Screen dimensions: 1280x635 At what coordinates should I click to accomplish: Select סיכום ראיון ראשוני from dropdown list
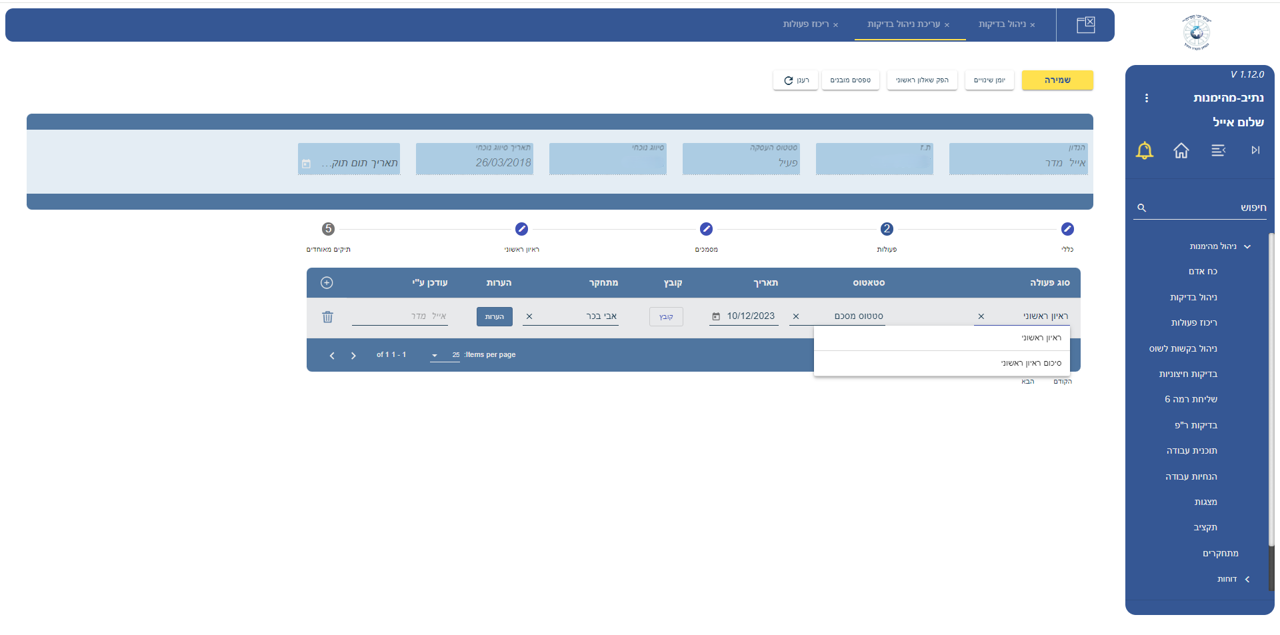pos(1031,363)
